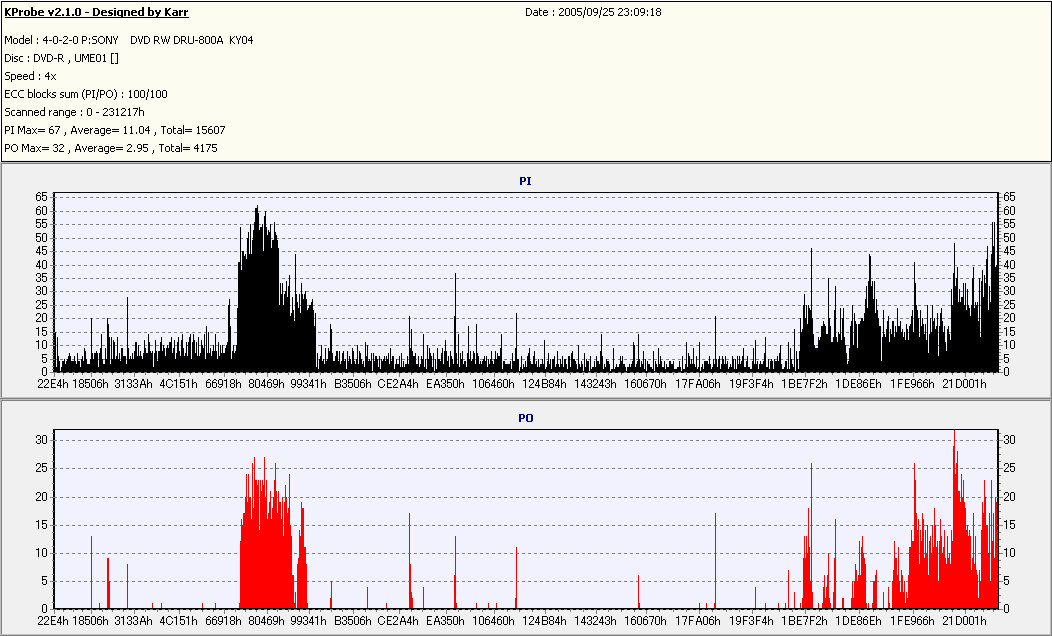Image resolution: width=1052 pixels, height=636 pixels.
Task: Select the Model SONY DVD RW DRU-800A line
Action: [x=129, y=40]
